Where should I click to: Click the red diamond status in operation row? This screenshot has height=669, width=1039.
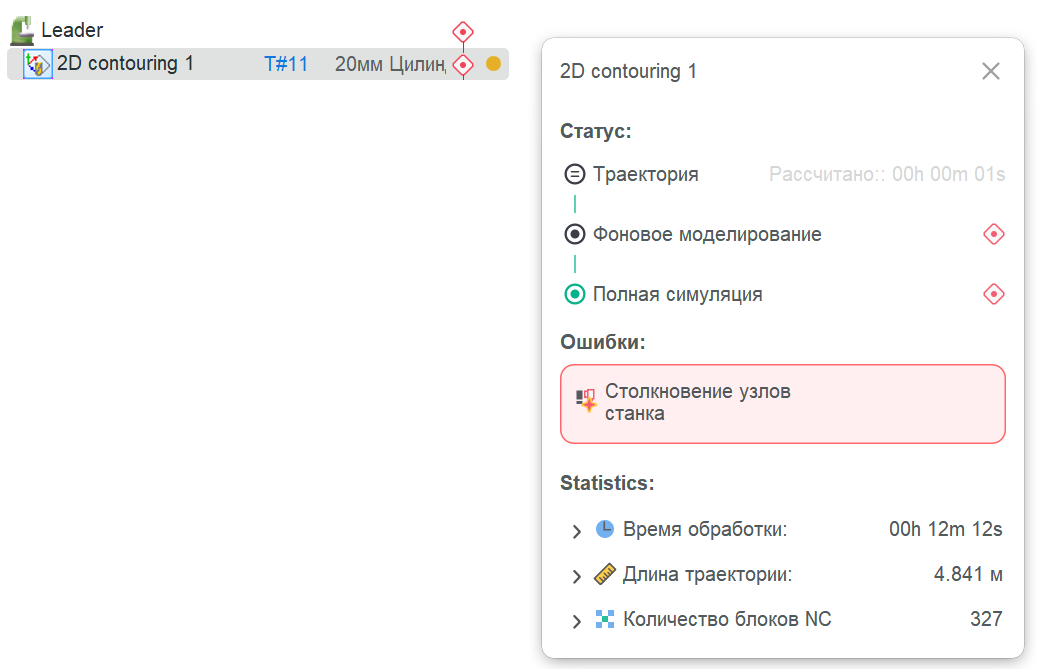462,65
